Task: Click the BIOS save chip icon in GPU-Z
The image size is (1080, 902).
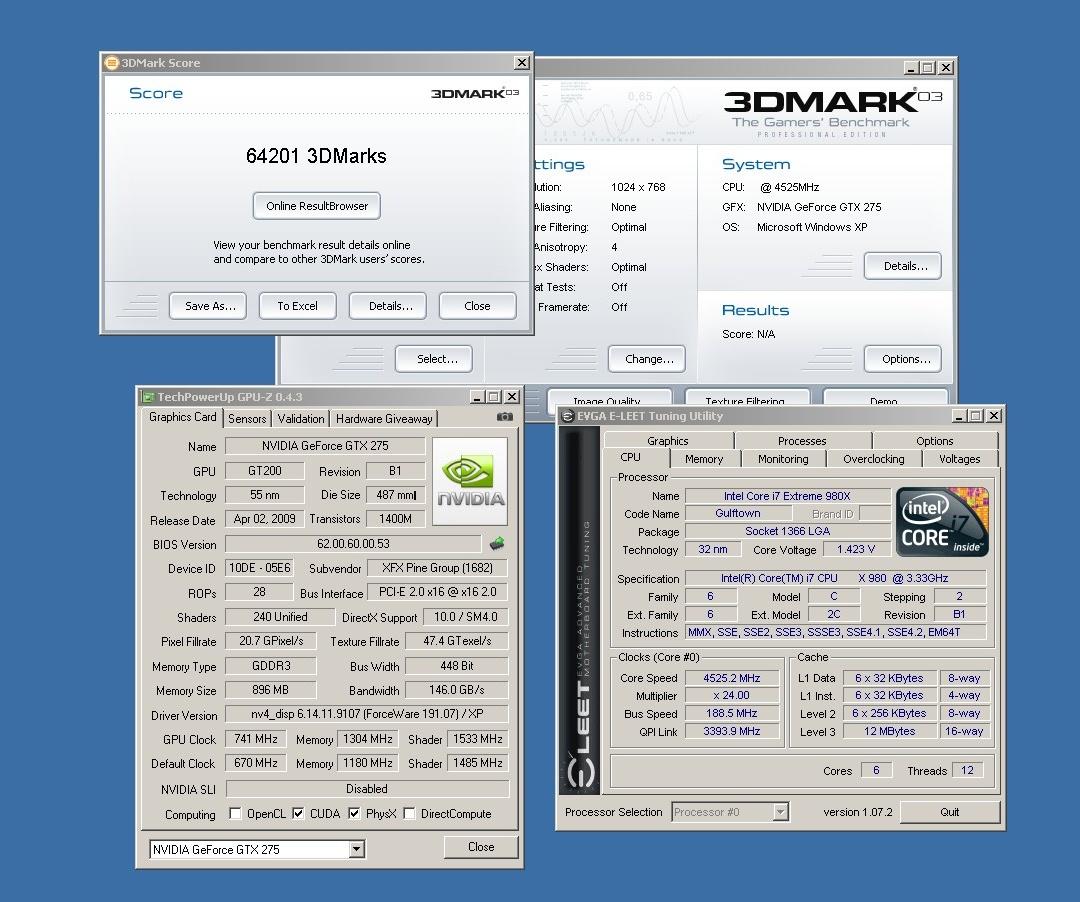Action: 497,544
